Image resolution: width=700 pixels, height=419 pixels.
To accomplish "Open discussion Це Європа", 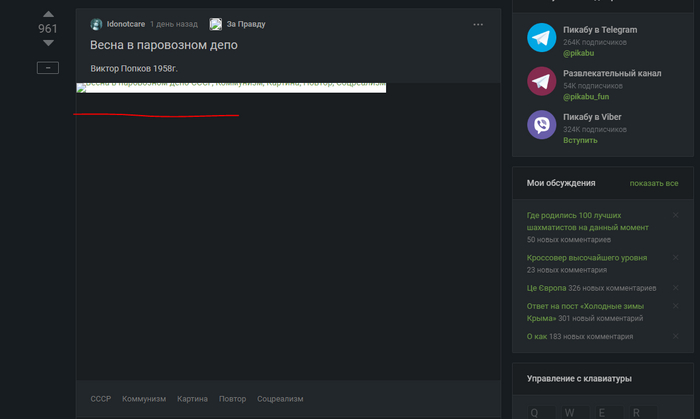I will (546, 288).
